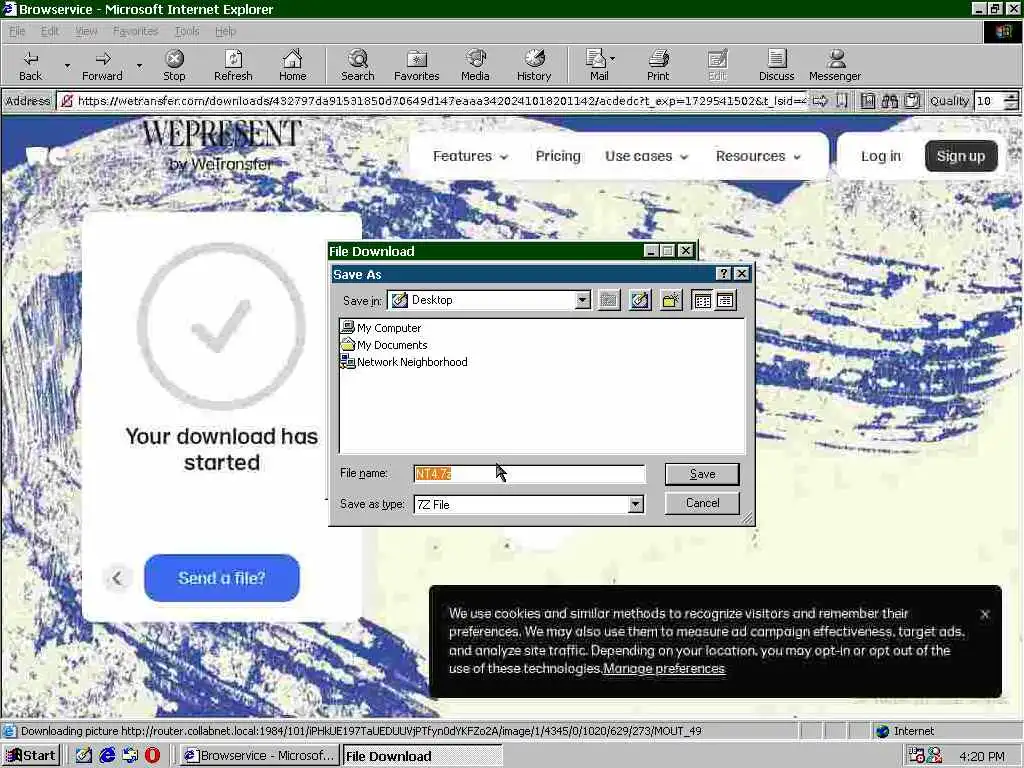Open the Start menu
The width and height of the screenshot is (1024, 768).
click(x=31, y=756)
